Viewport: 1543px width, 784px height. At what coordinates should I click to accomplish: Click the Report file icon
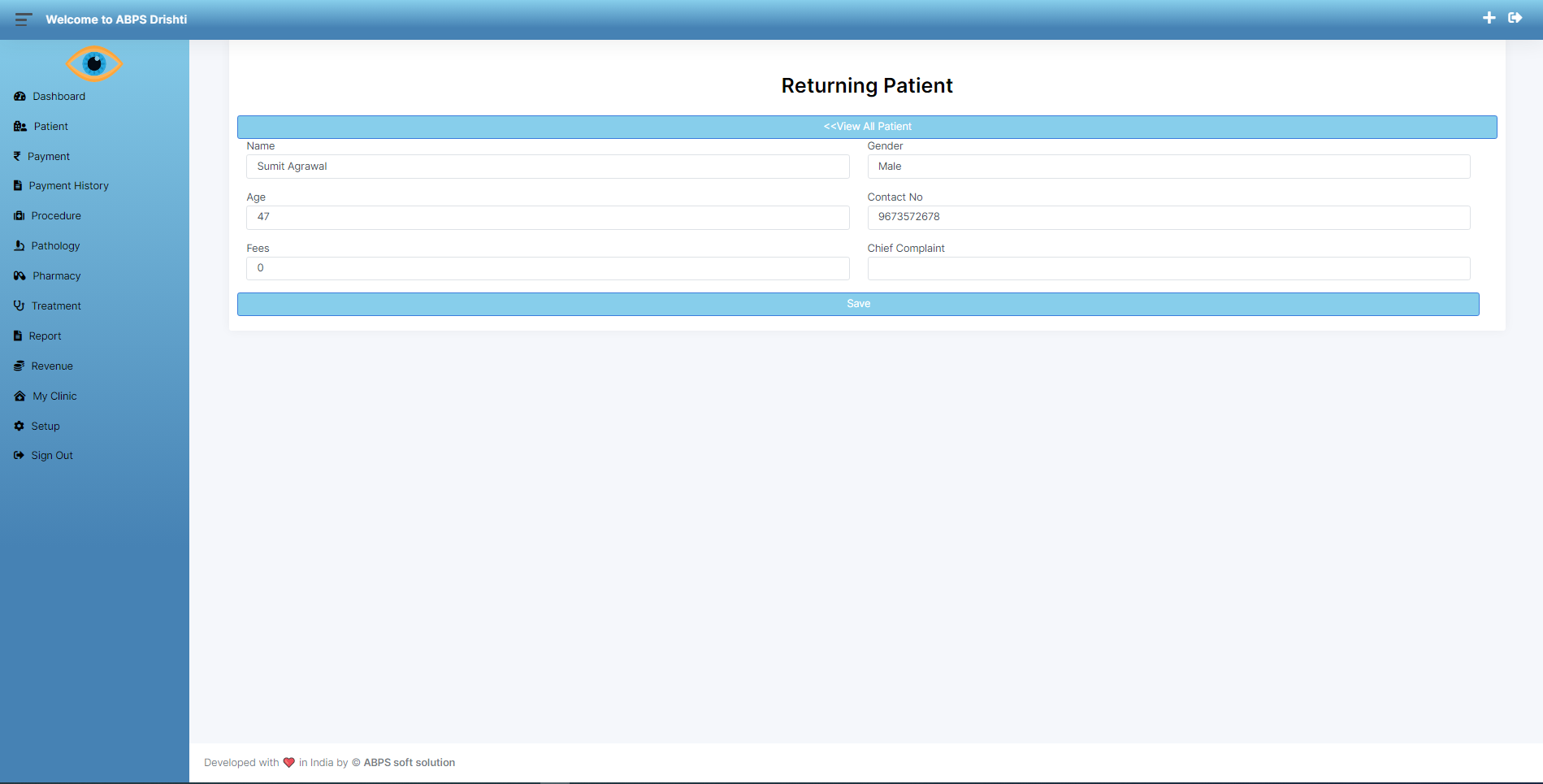(x=18, y=336)
